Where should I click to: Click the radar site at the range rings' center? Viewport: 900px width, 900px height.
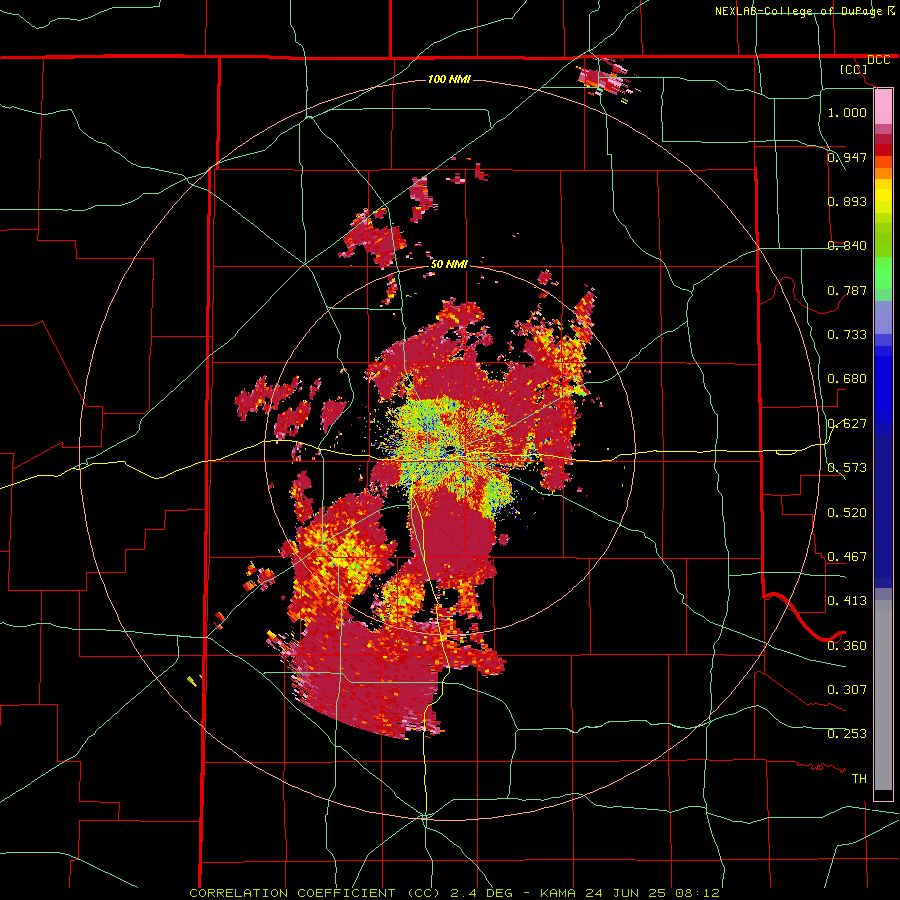click(x=449, y=449)
